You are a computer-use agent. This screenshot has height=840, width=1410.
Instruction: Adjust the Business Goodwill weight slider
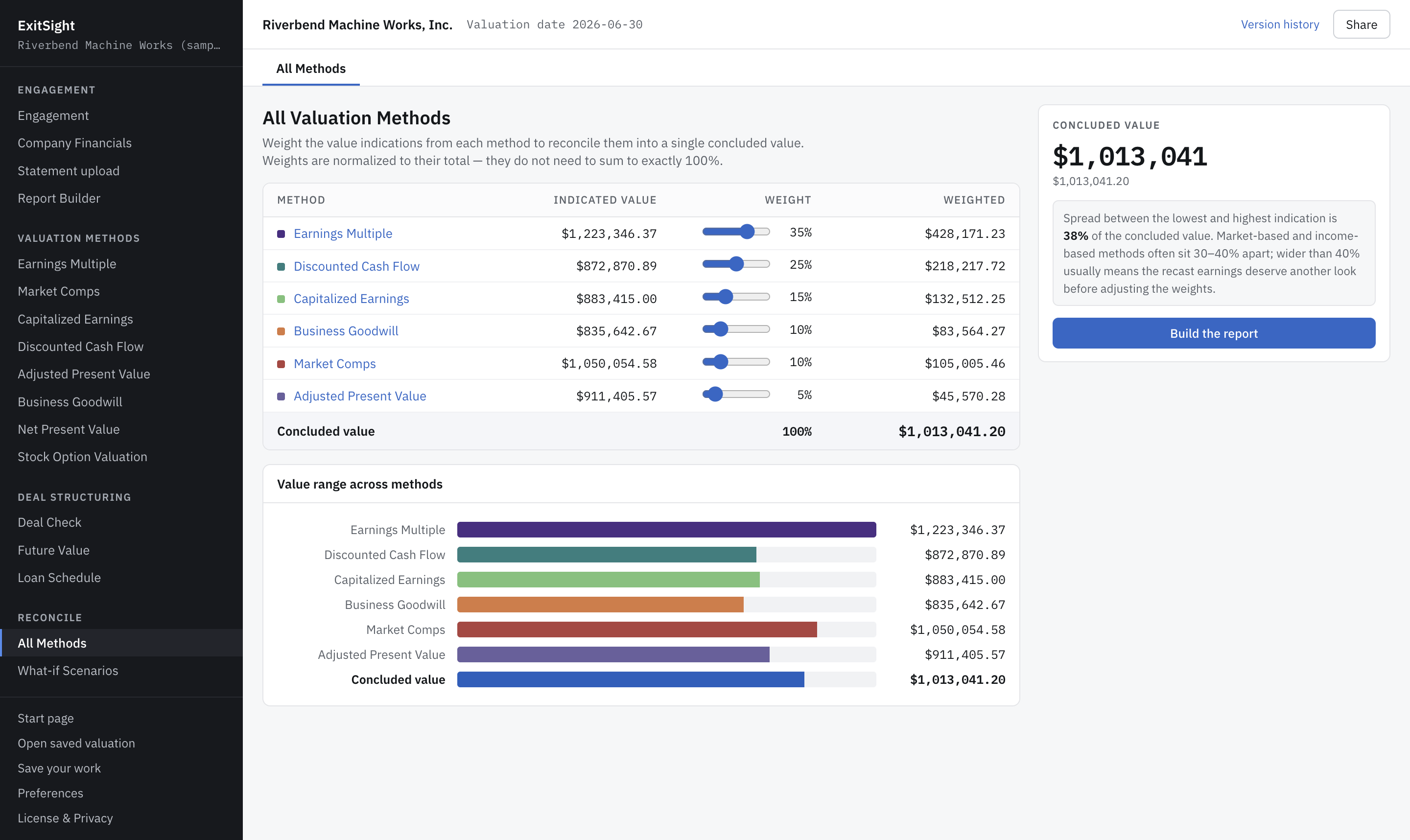pos(736,329)
